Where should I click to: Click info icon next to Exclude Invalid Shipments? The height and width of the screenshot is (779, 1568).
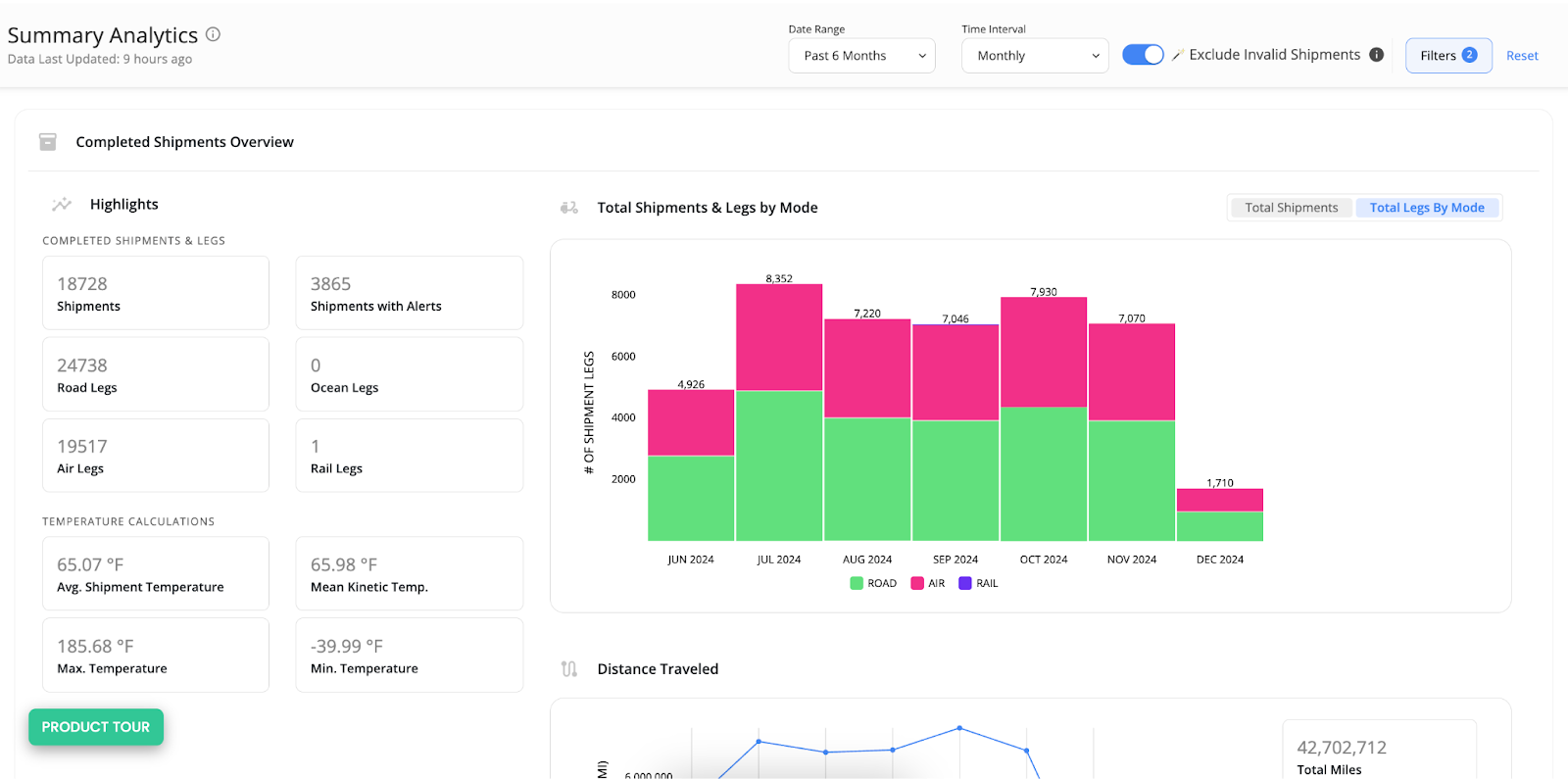(x=1376, y=55)
